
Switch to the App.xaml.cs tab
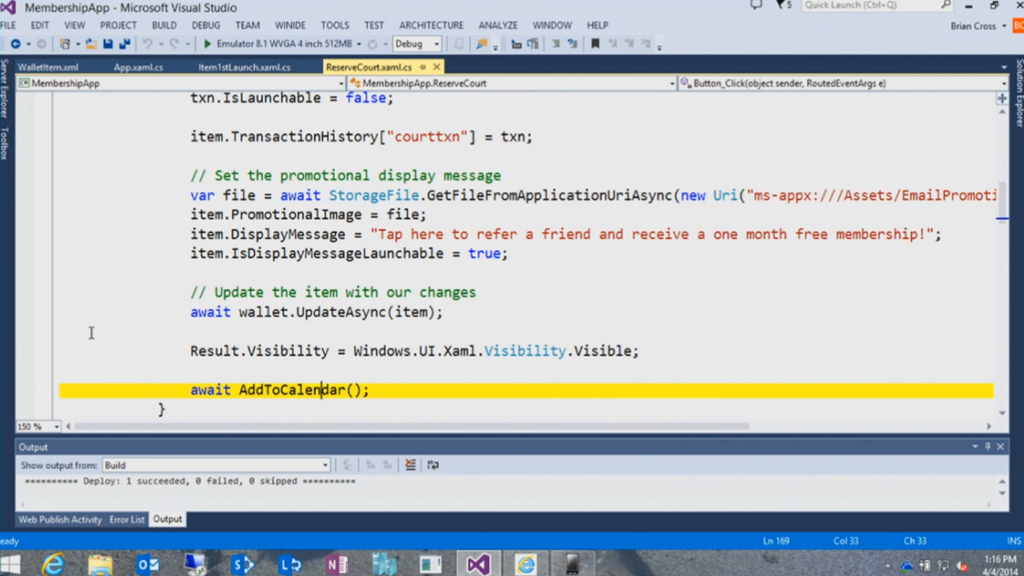point(138,67)
